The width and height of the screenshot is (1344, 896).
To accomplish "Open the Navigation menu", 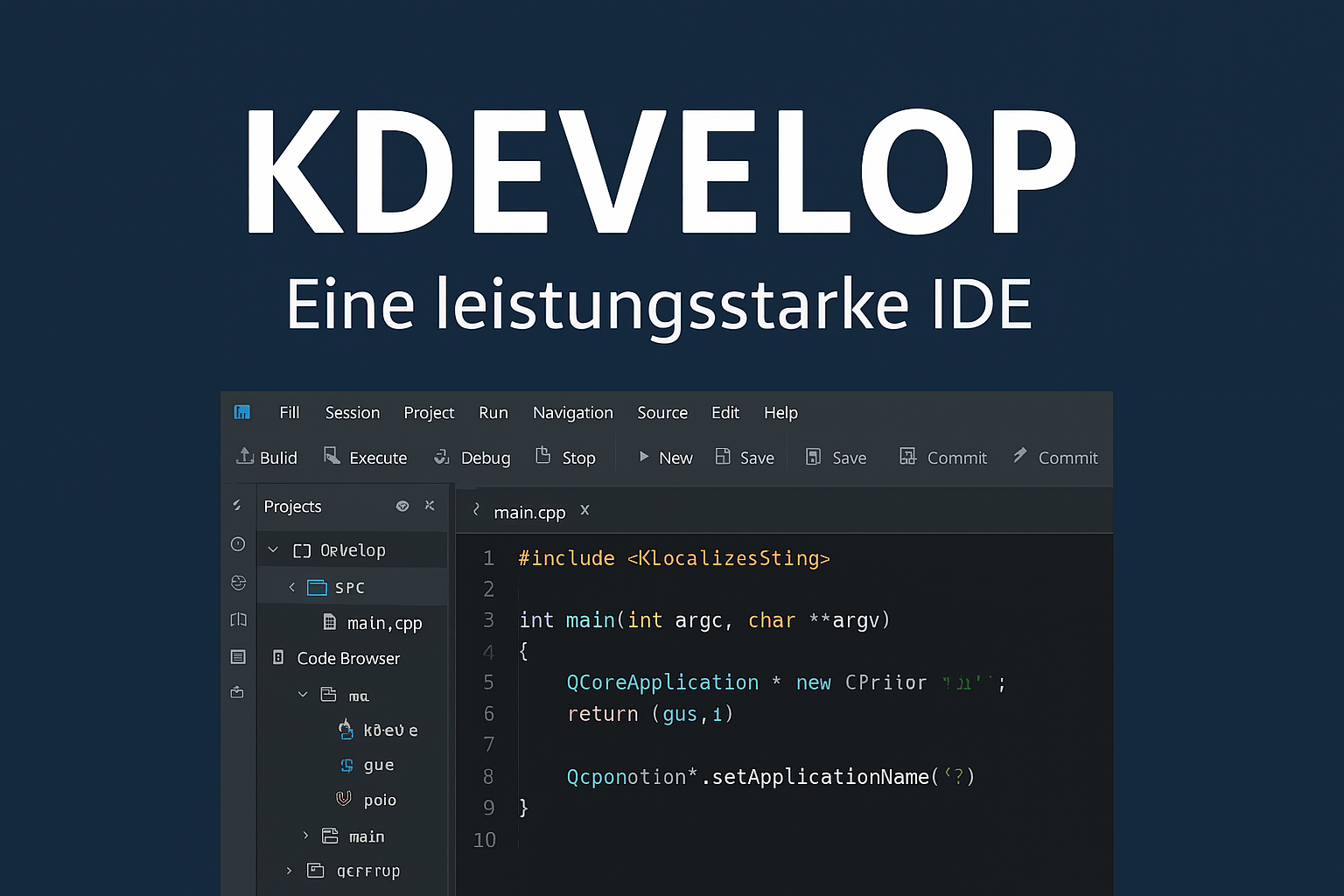I will pos(572,412).
